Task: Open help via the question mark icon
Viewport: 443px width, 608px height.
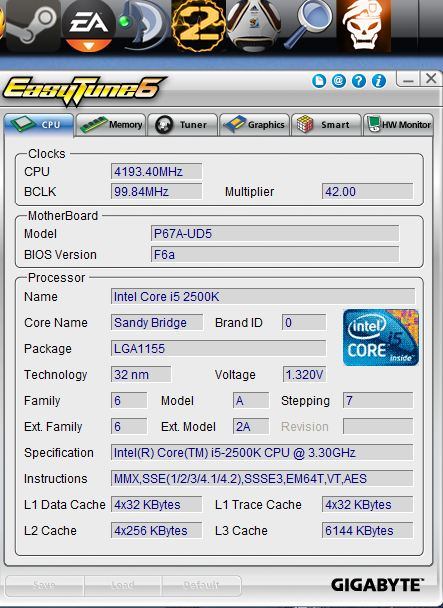Action: point(359,81)
